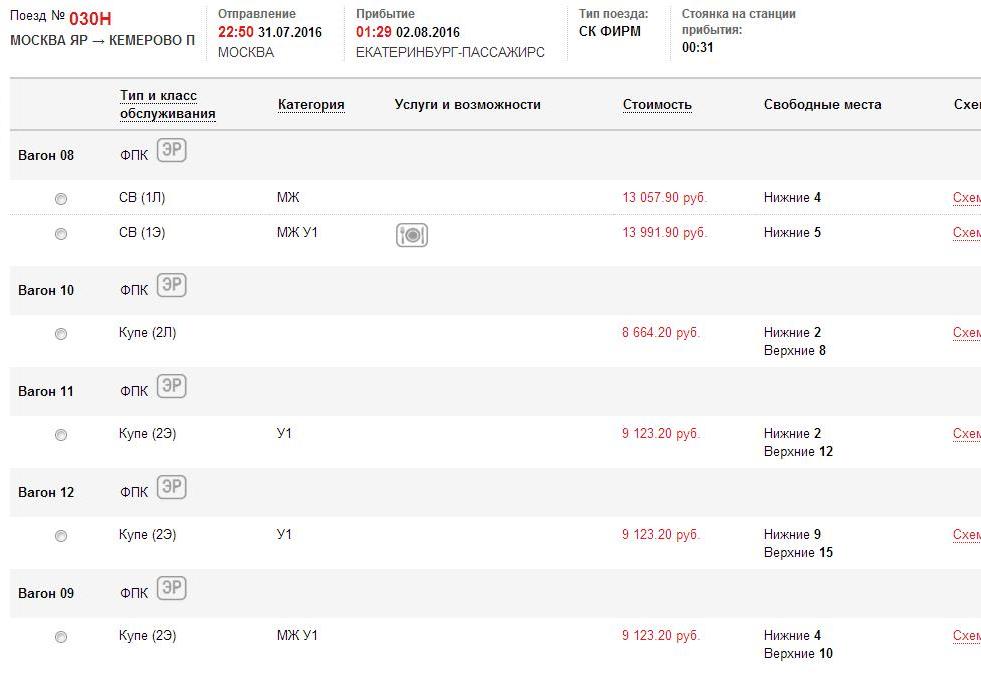Open the seat scheme link for Купе (2Л)

[966, 333]
